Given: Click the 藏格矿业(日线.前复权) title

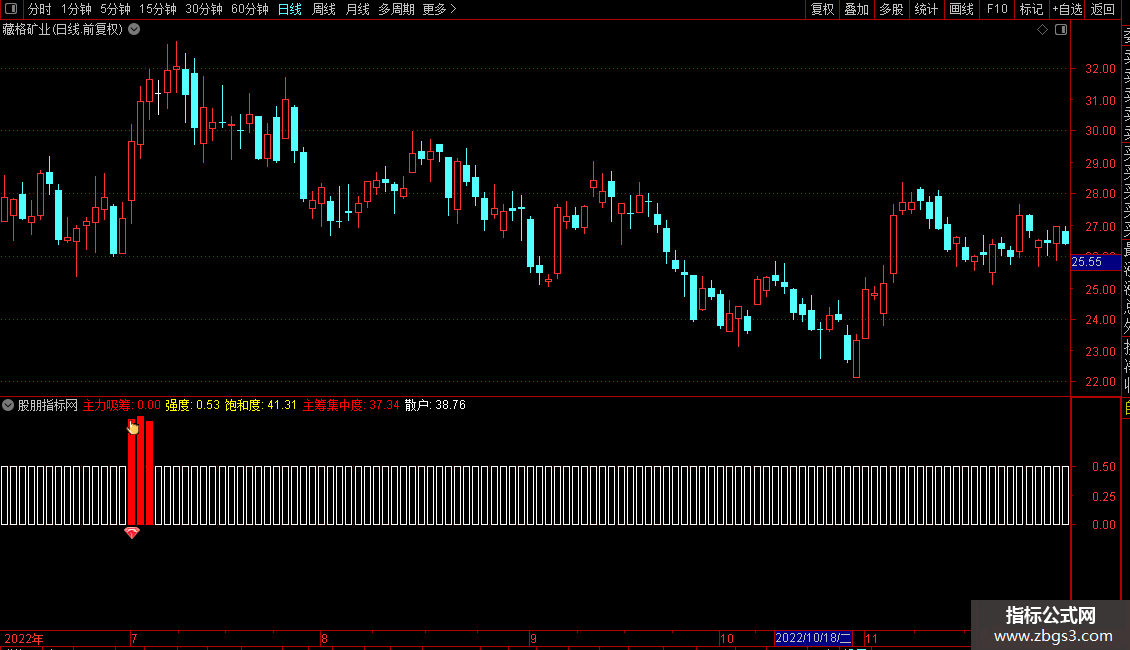Looking at the screenshot, I should click(x=63, y=30).
